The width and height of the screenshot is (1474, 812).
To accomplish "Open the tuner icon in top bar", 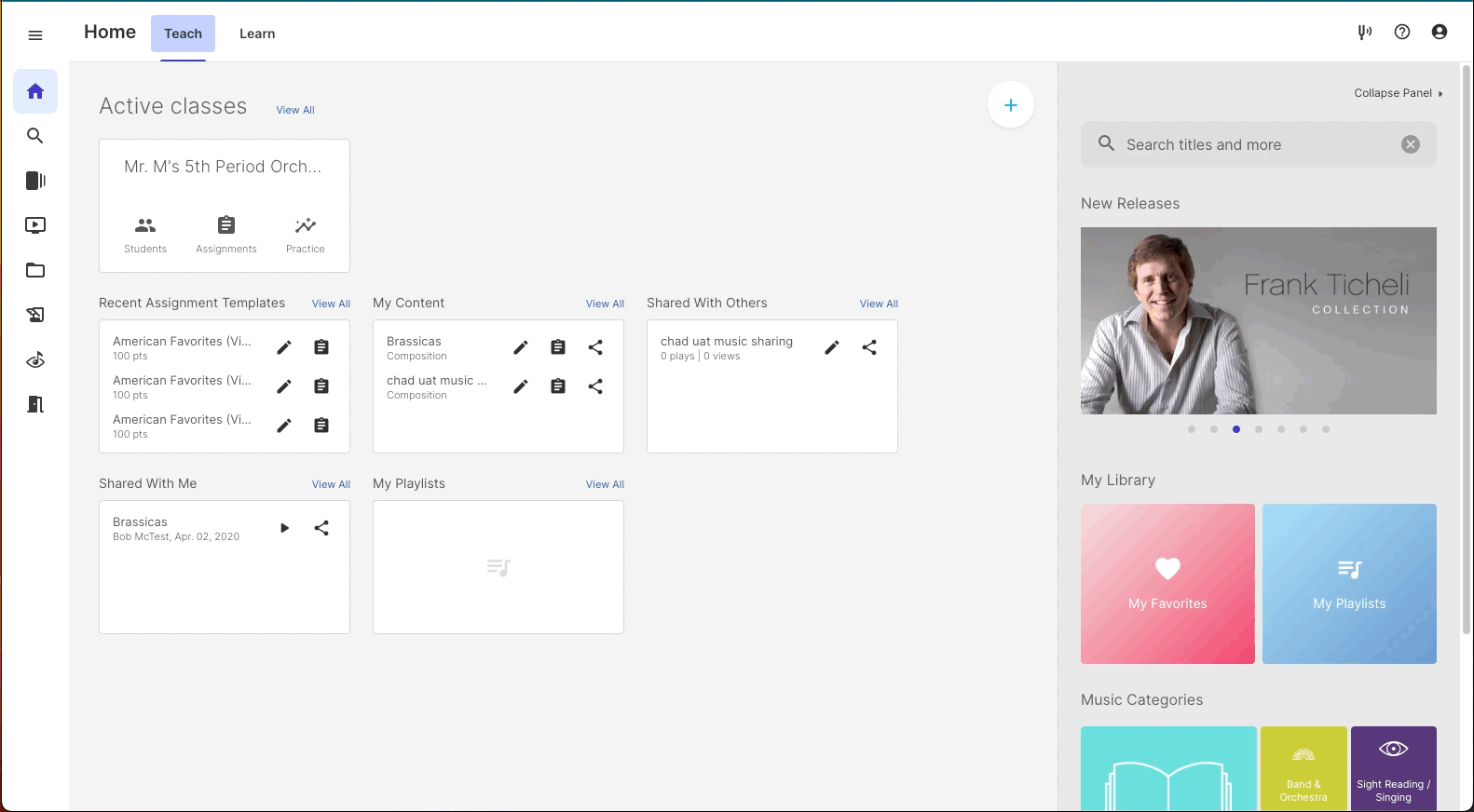I will (x=1365, y=33).
